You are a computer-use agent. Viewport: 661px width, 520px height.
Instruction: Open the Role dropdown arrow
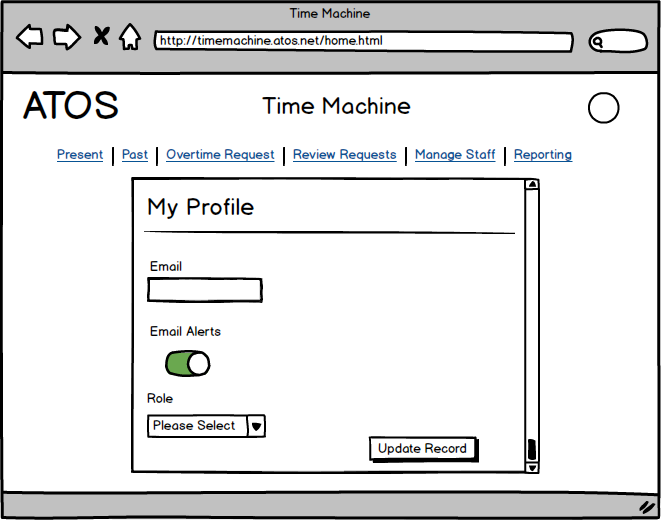click(x=256, y=426)
